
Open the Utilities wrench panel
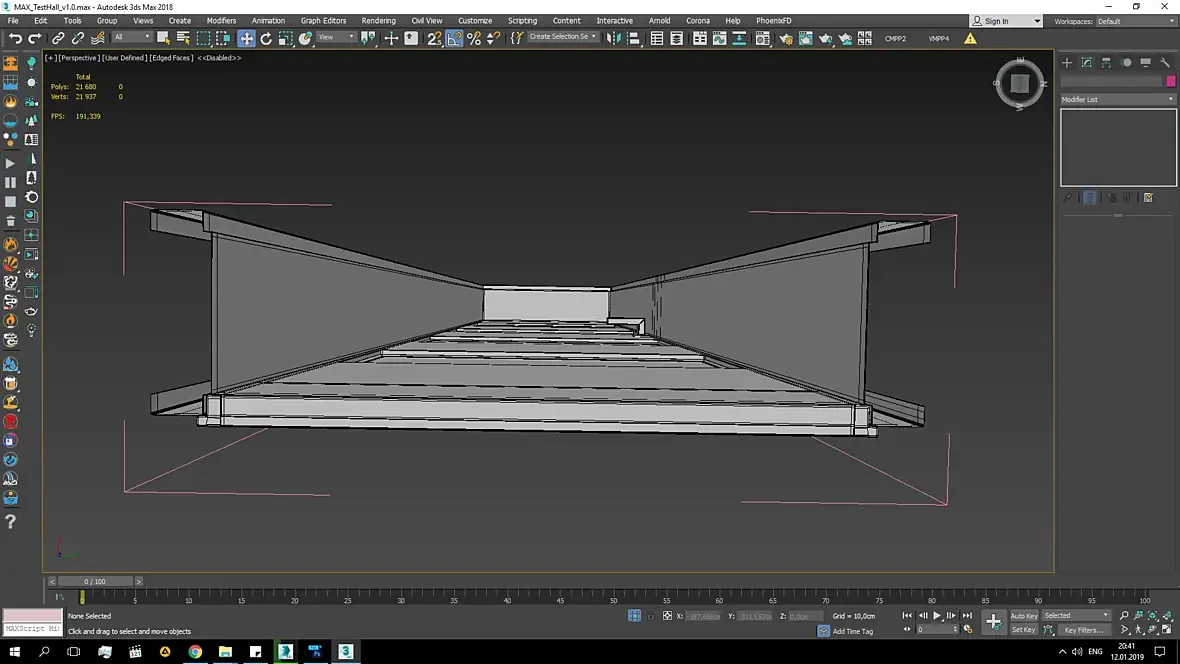pyautogui.click(x=1165, y=62)
